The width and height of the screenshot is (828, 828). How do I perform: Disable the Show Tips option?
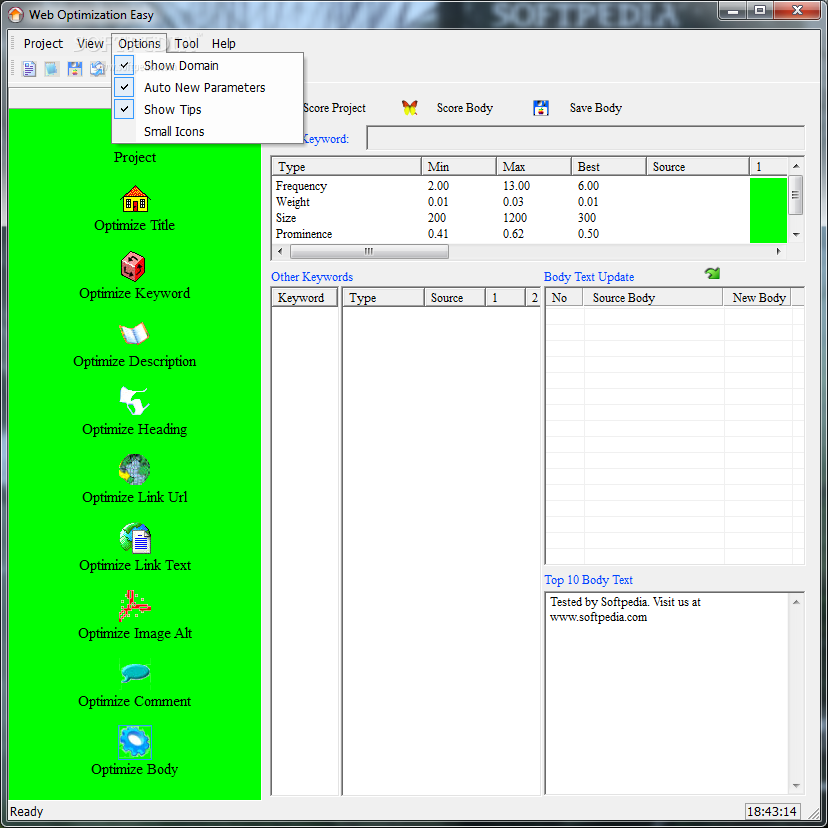[208, 109]
